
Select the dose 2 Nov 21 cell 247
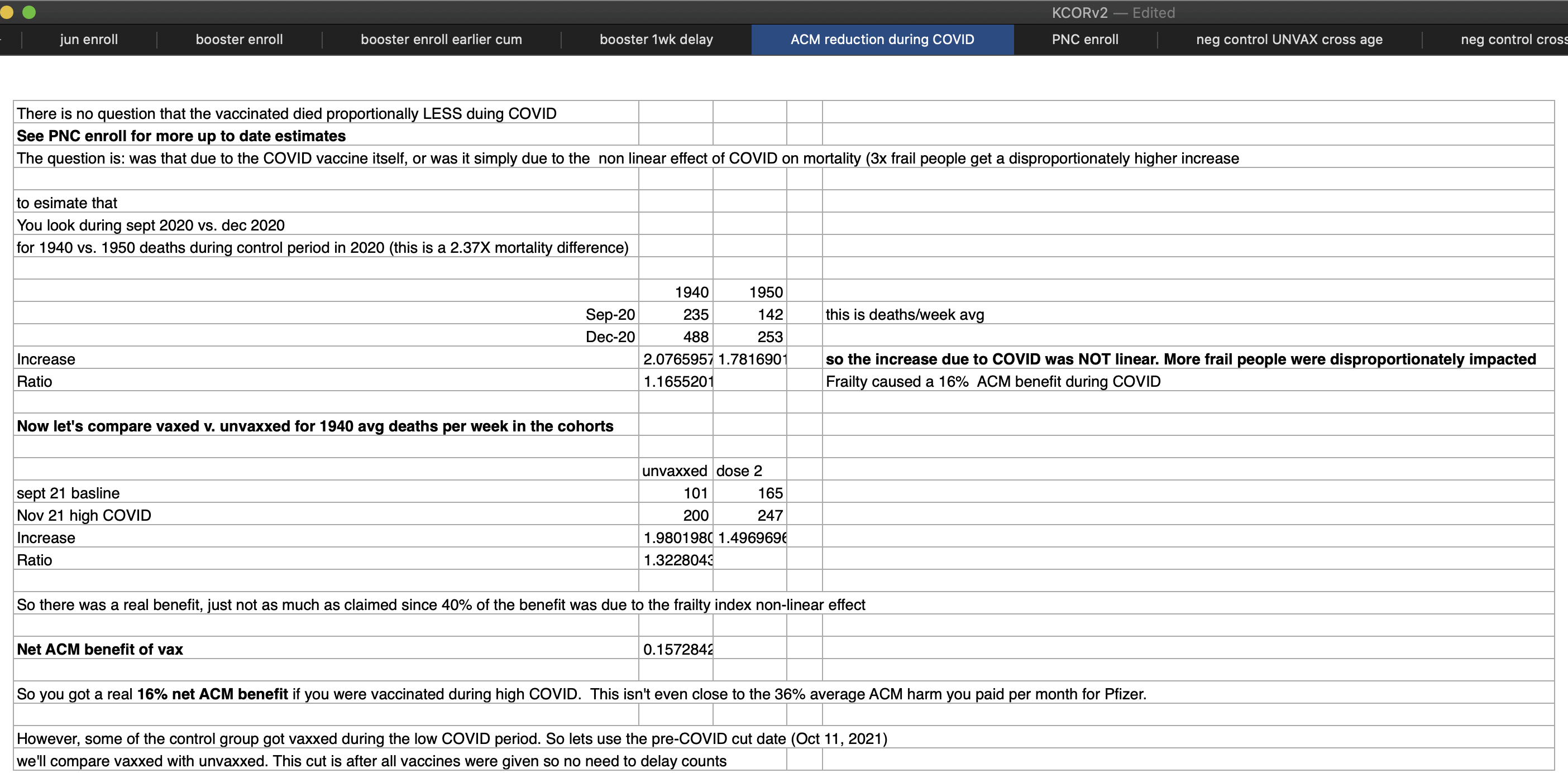(749, 515)
